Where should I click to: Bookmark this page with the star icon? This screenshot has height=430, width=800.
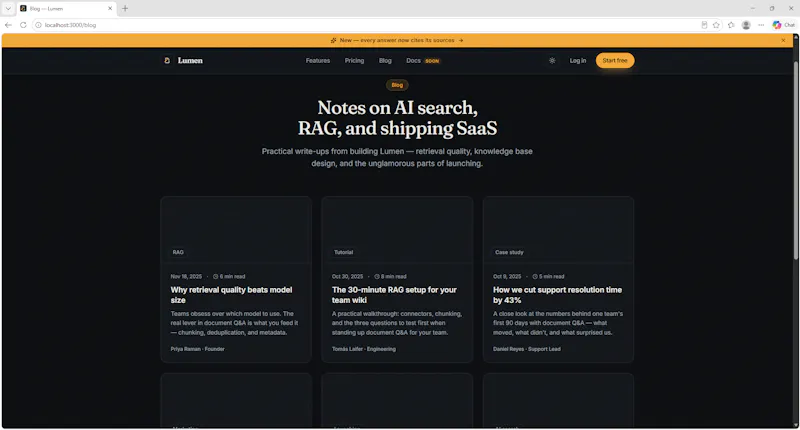716,25
